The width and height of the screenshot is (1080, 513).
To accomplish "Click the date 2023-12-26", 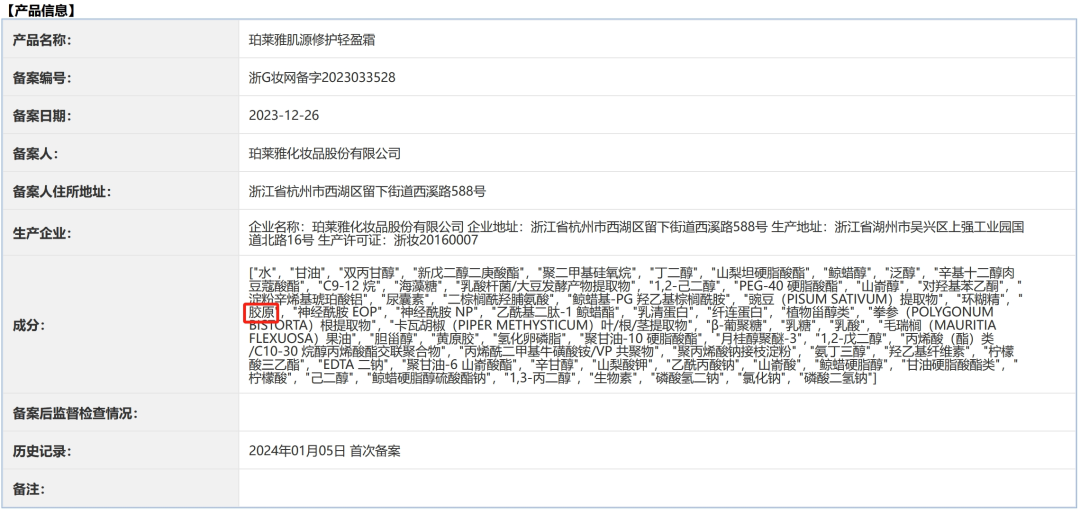I will tap(284, 116).
